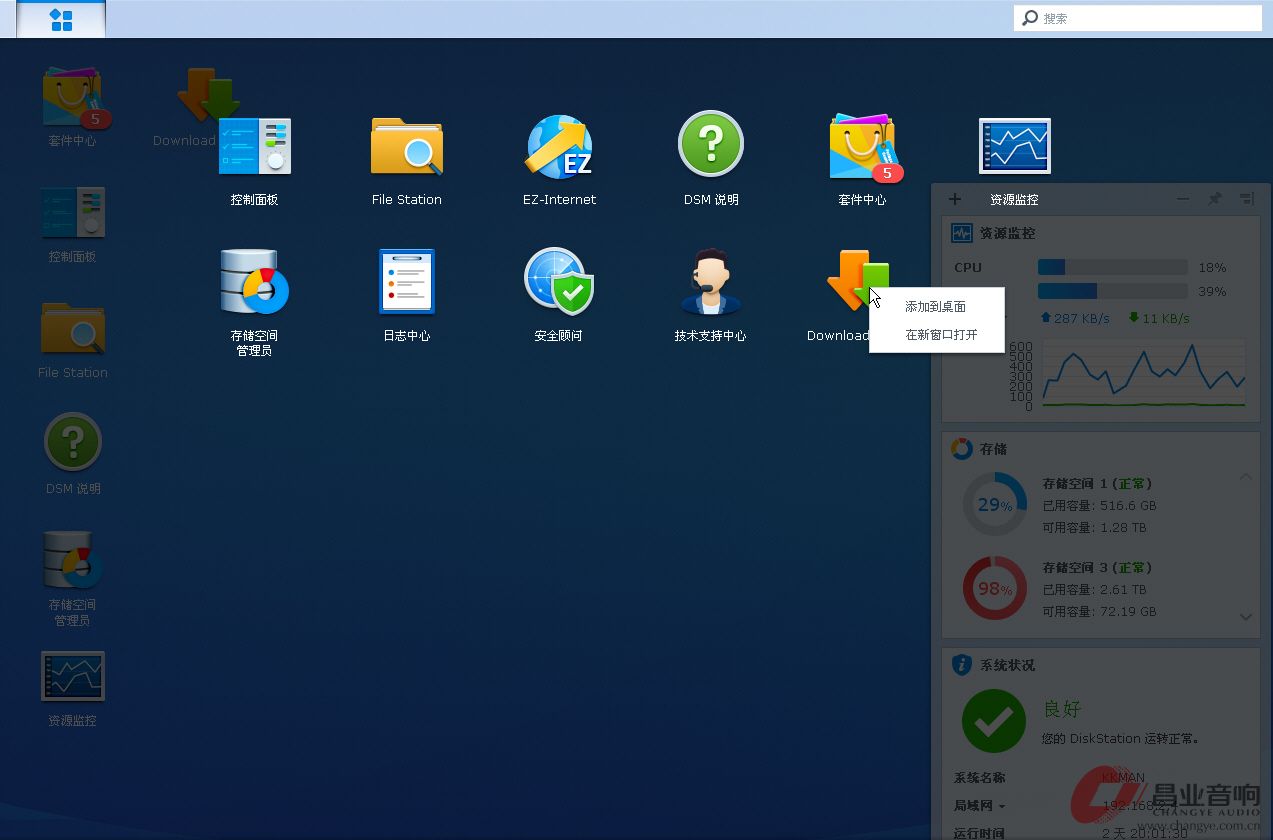Click the 存储空间 1 (正常) title

[1098, 483]
